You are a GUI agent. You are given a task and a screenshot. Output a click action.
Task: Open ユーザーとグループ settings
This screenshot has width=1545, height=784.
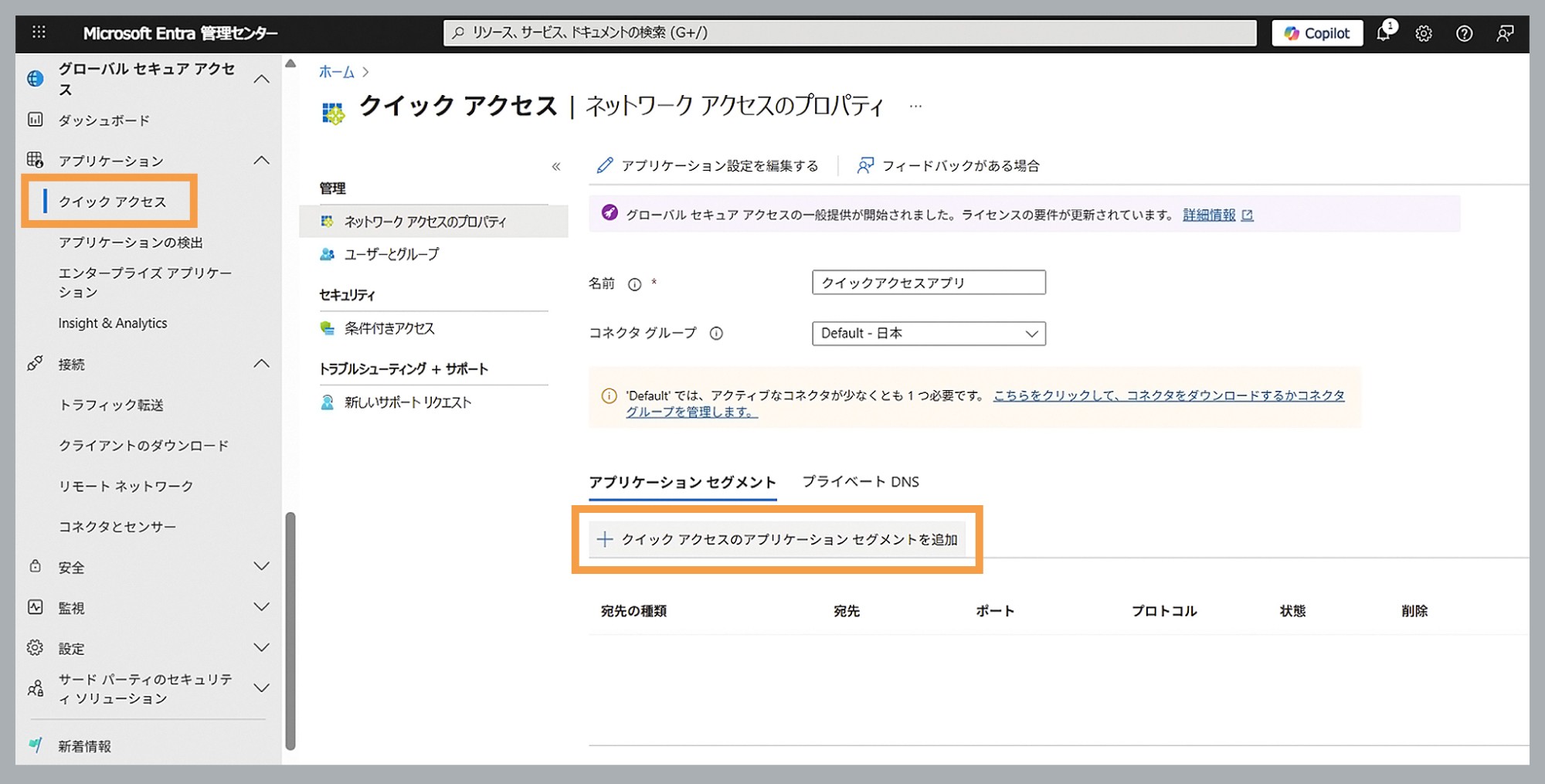(390, 253)
